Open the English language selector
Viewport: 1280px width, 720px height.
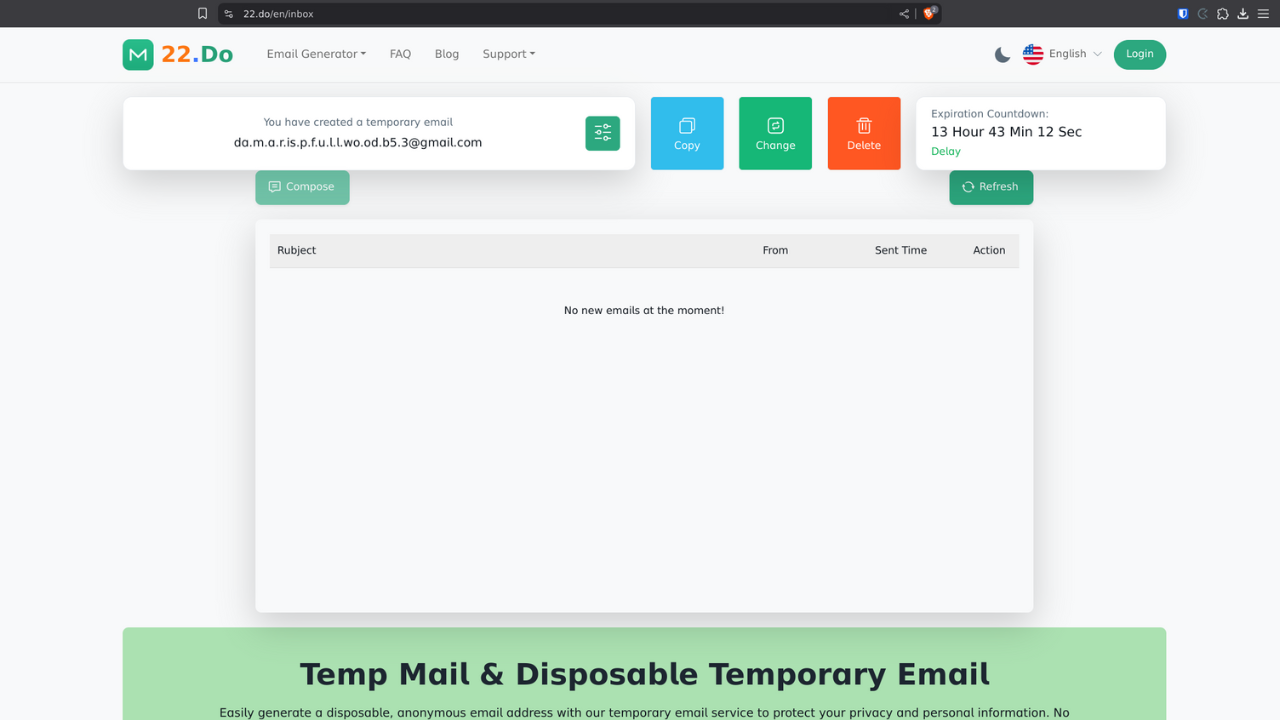[1062, 54]
